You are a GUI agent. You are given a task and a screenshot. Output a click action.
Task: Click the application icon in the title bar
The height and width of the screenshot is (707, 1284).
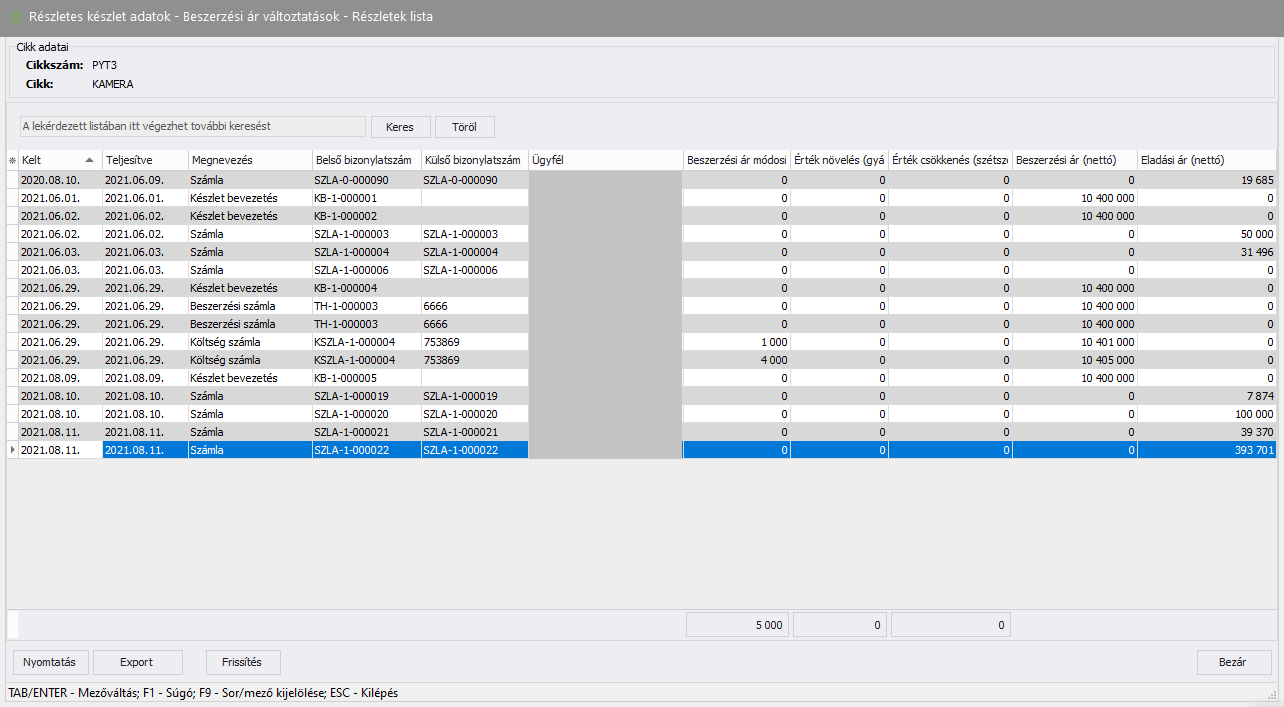(x=15, y=18)
